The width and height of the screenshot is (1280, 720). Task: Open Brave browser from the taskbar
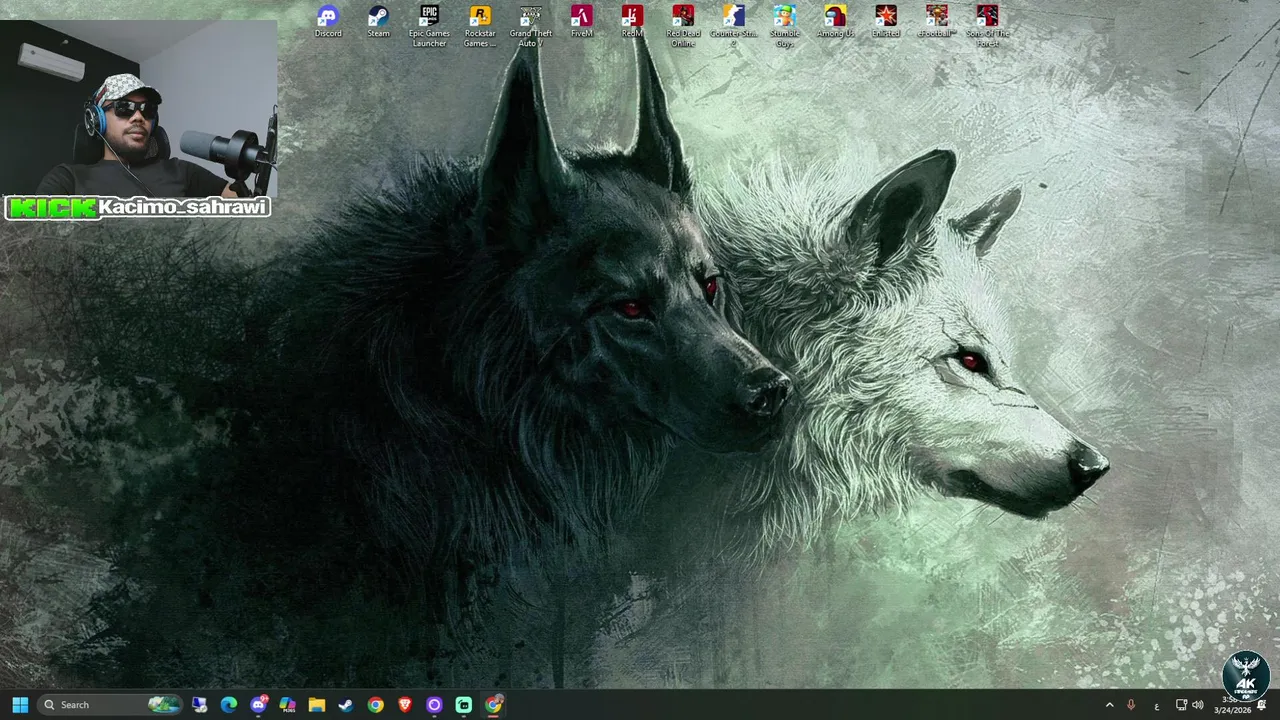405,705
